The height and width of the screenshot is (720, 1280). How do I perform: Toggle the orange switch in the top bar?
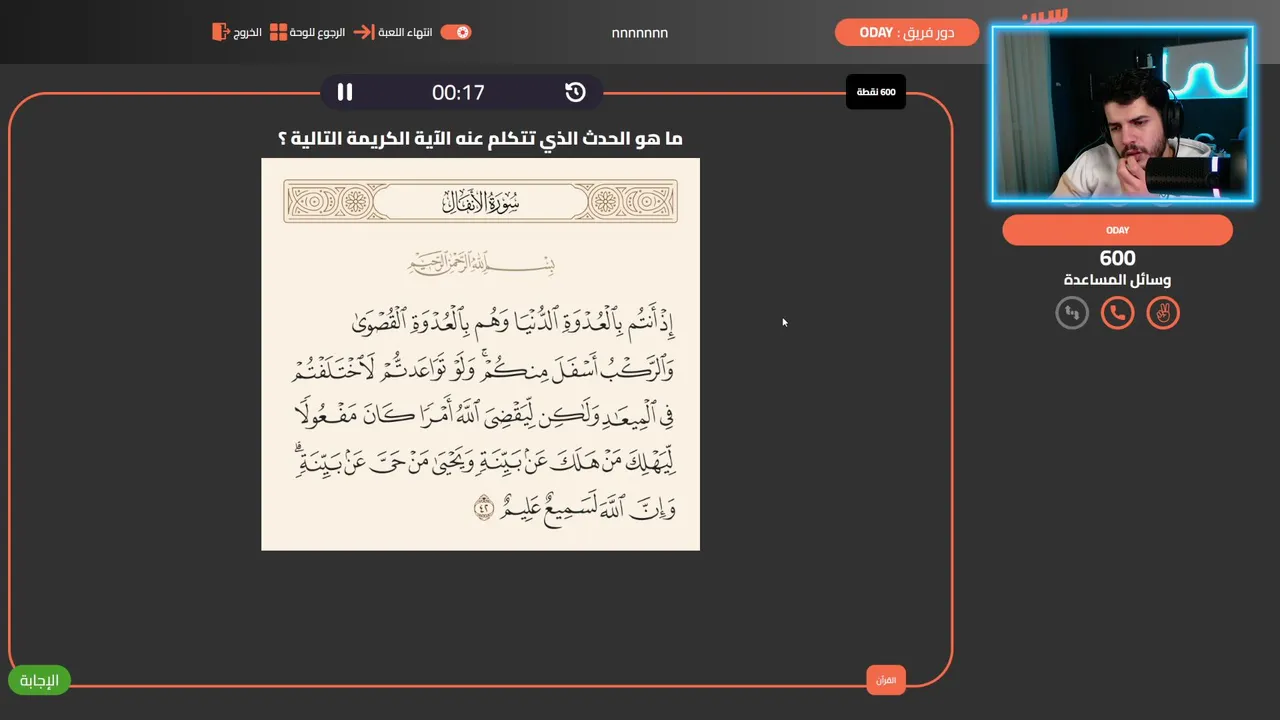(x=456, y=32)
